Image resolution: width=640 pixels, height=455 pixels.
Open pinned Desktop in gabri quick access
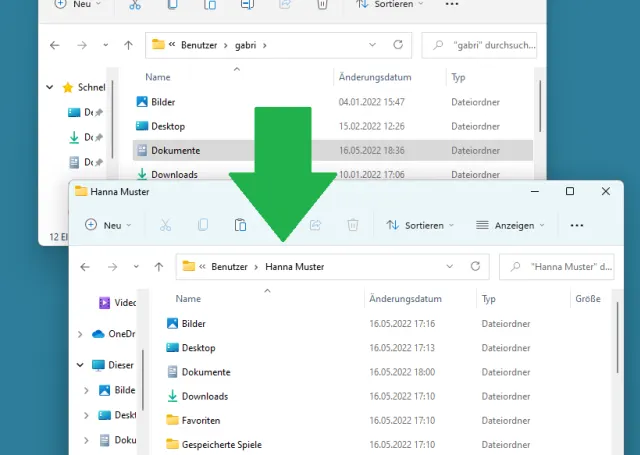(85, 112)
